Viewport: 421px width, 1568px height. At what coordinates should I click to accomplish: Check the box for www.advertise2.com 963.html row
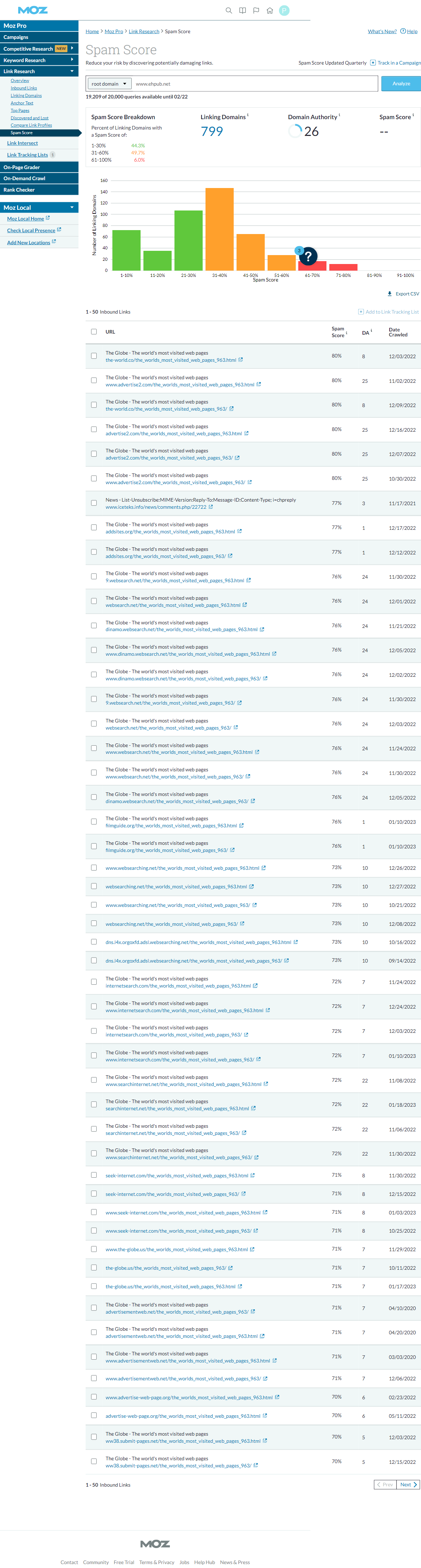94,380
